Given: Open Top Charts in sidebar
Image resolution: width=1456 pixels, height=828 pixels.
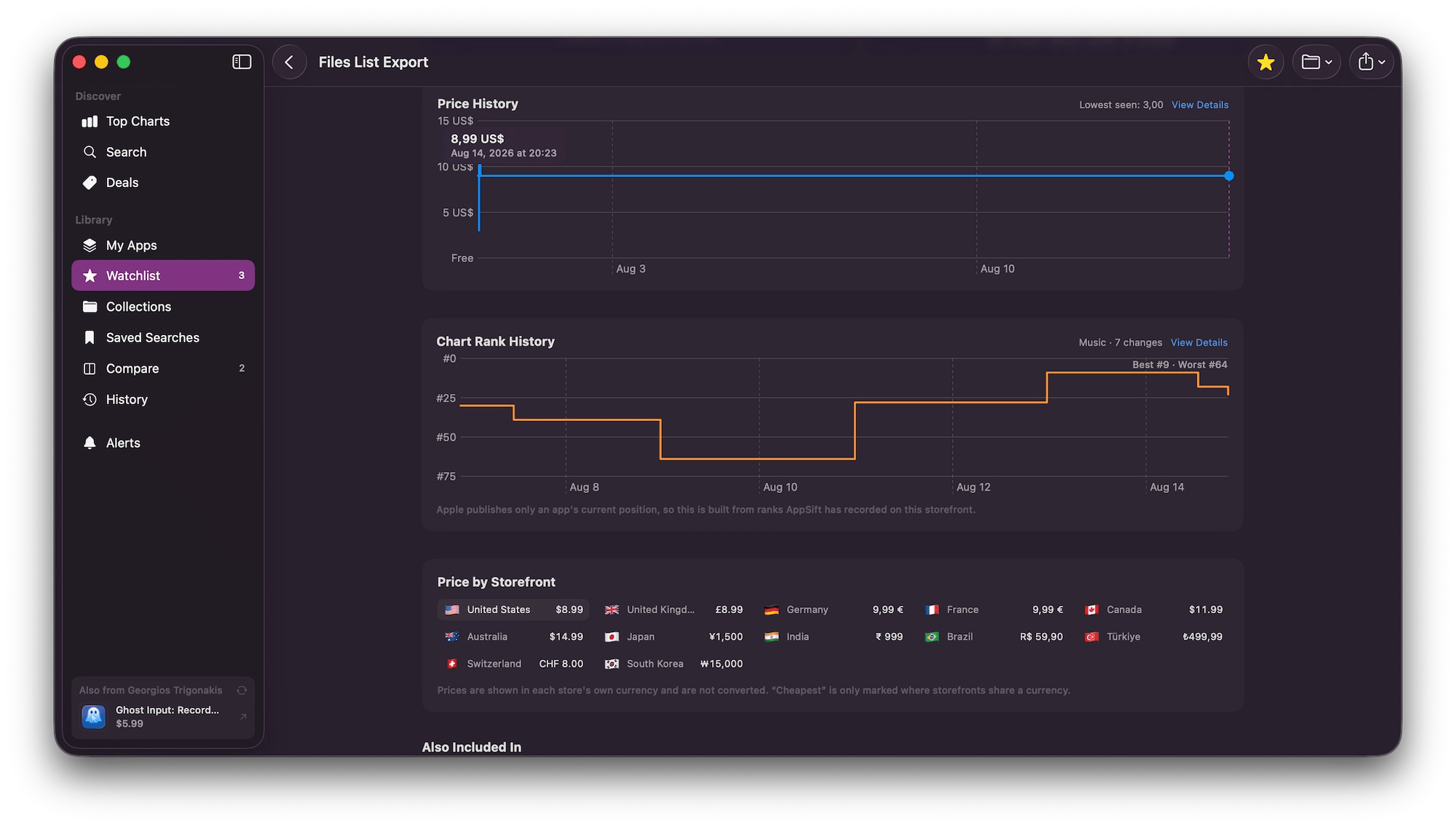Looking at the screenshot, I should tap(163, 122).
